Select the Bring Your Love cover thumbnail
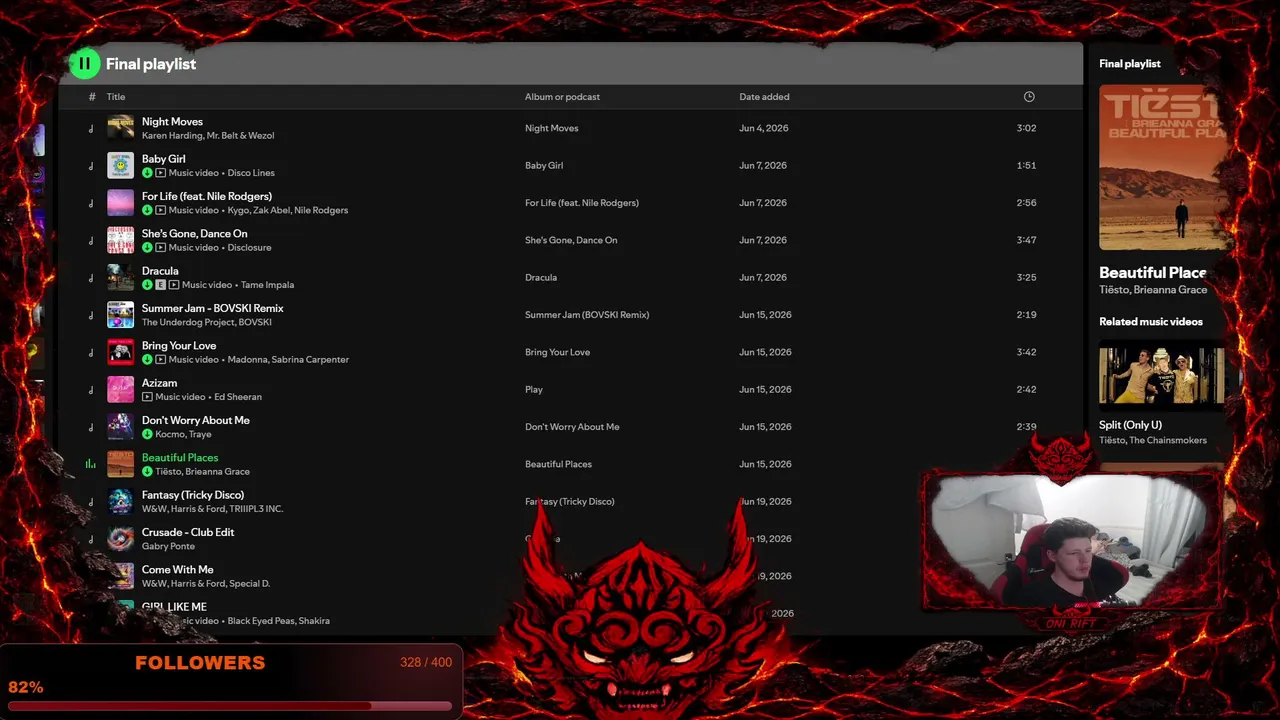Image resolution: width=1280 pixels, height=720 pixels. click(120, 352)
